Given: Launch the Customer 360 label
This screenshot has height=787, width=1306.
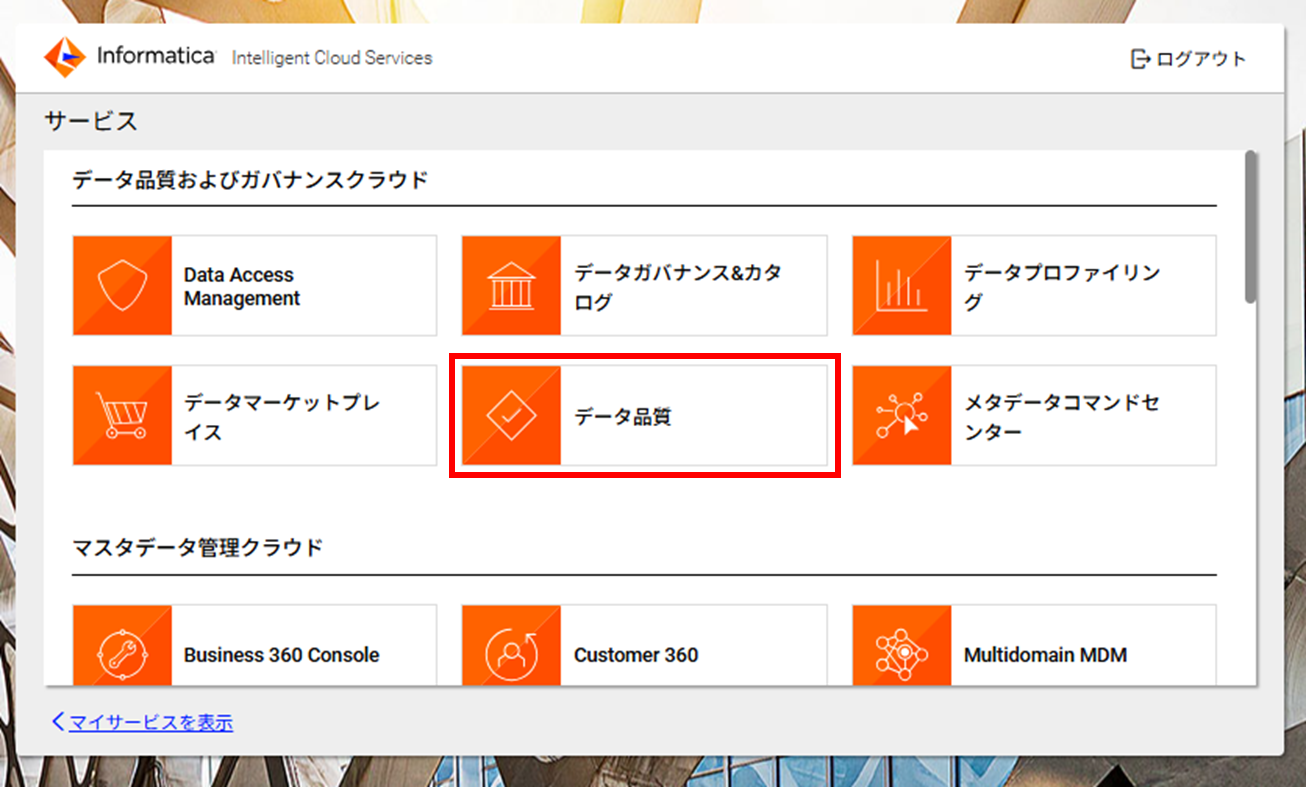Looking at the screenshot, I should click(636, 655).
